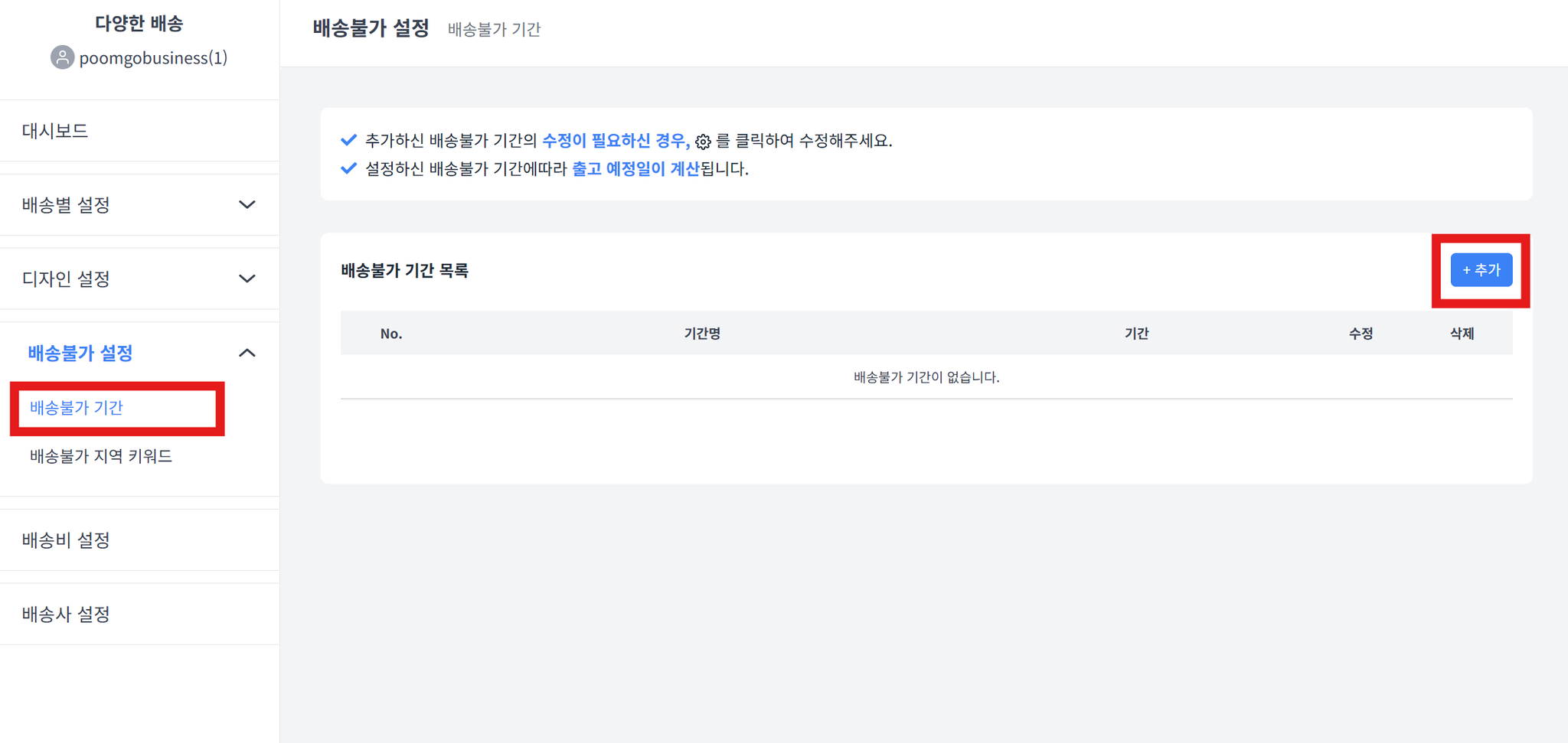Click the user avatar icon beside poomgobusiness
Screen dimensions: 1568x743
(62, 57)
